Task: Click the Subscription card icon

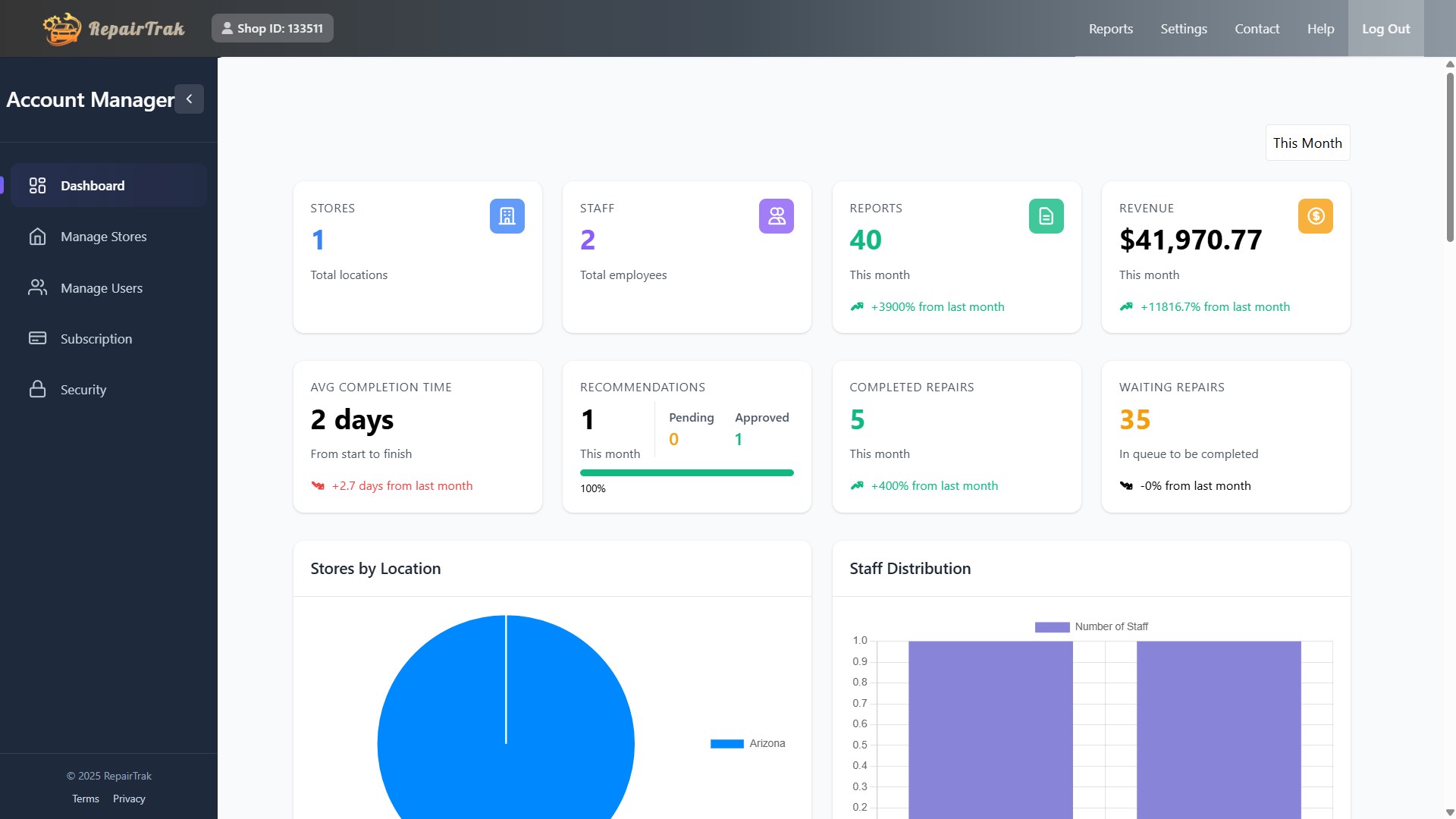Action: coord(37,338)
